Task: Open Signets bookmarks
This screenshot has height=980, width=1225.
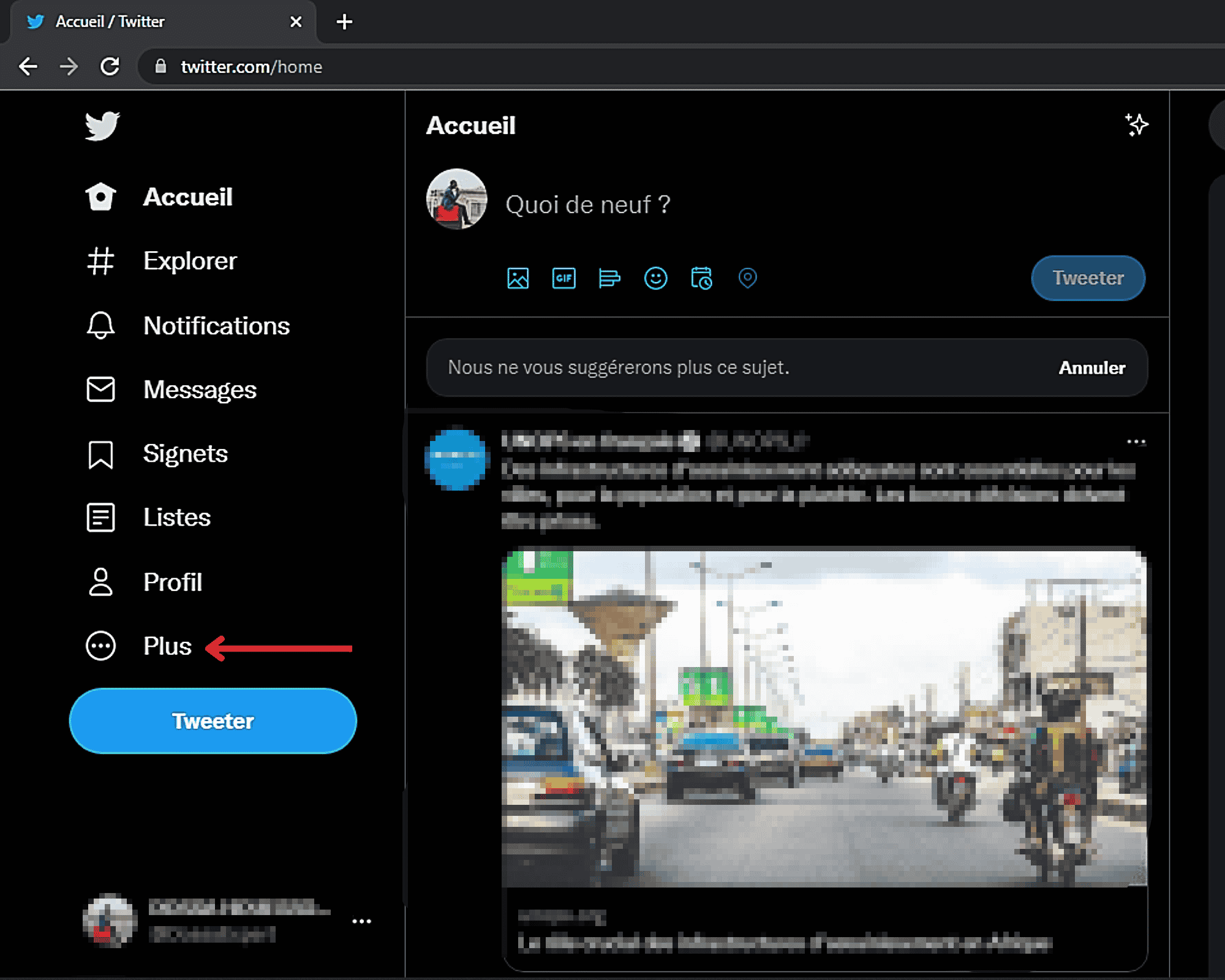Action: coord(157,454)
